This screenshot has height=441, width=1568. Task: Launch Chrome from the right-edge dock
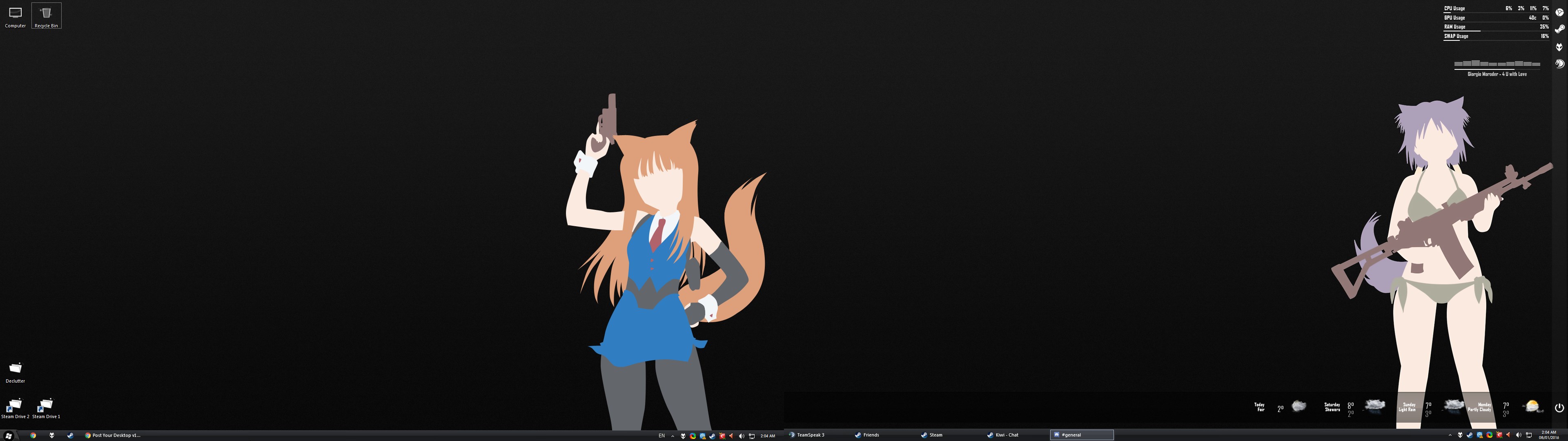point(1559,12)
